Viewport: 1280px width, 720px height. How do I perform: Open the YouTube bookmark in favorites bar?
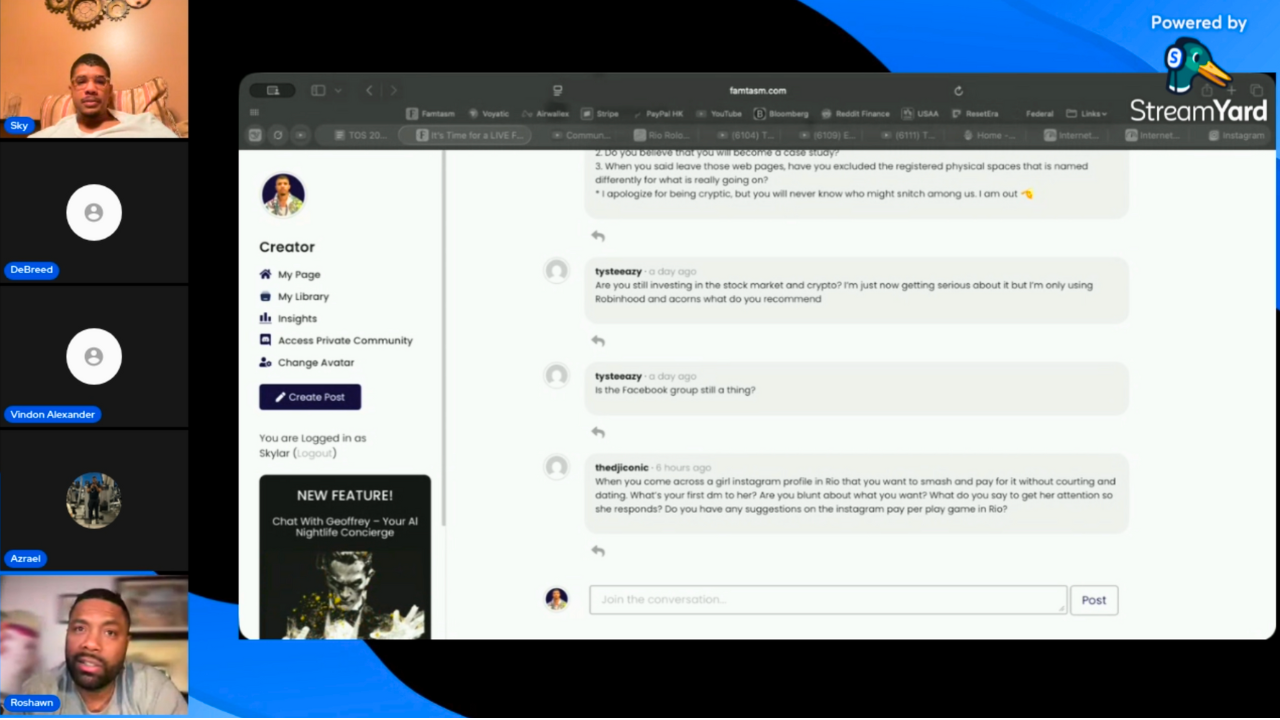pyautogui.click(x=720, y=114)
